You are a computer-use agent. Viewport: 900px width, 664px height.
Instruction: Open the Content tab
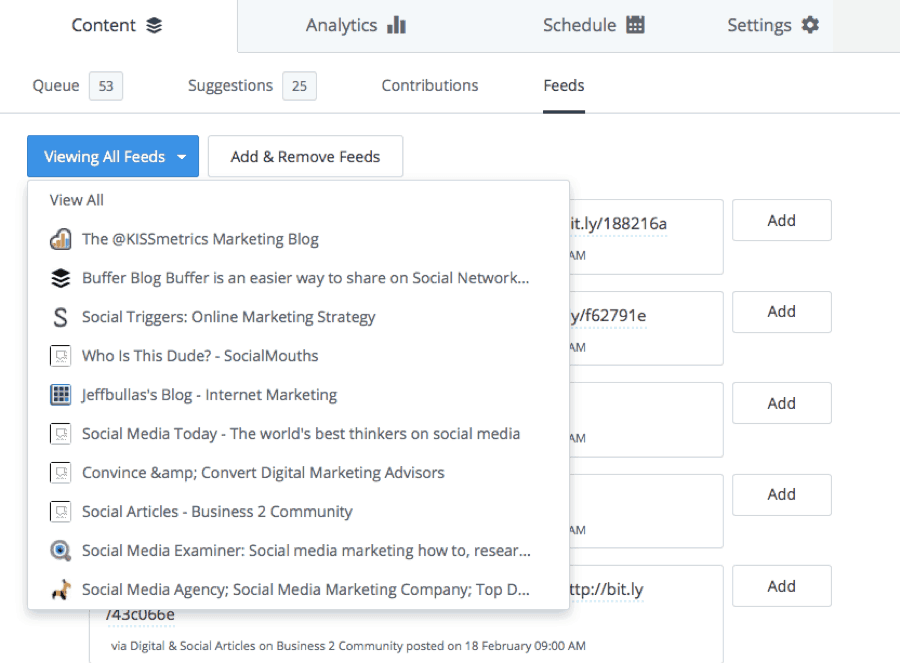pos(117,25)
